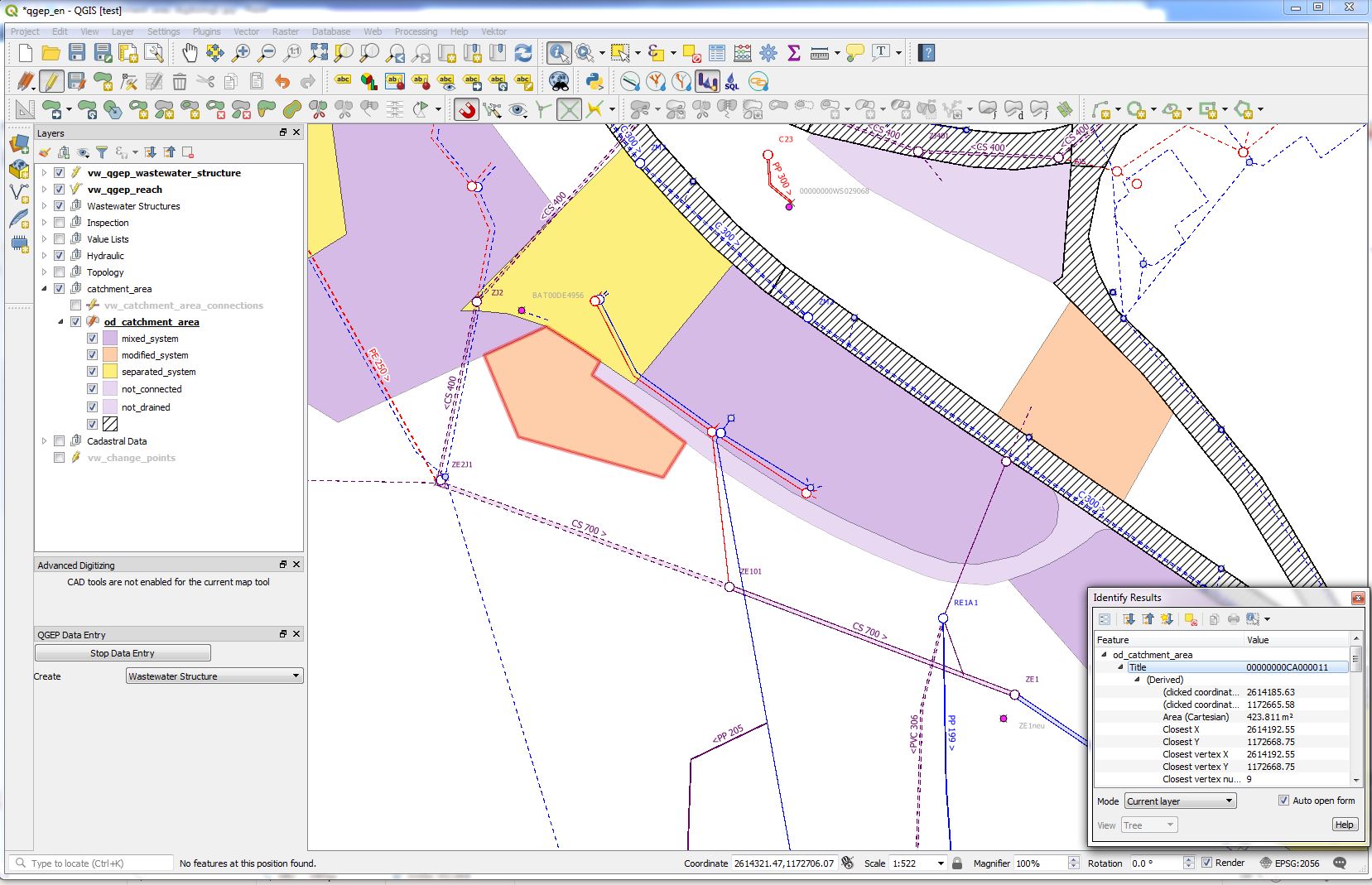Toggle visibility of vw_qgep_wastewater_structure layer
Viewport: 1372px width, 885px height.
point(59,173)
